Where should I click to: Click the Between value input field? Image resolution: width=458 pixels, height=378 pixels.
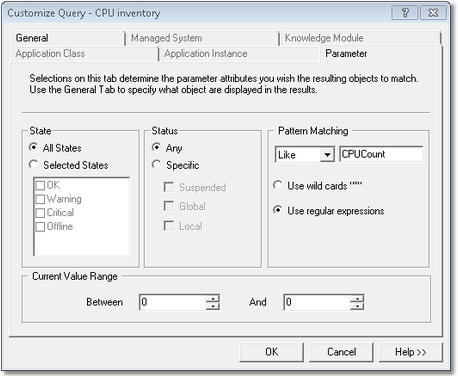coord(173,302)
